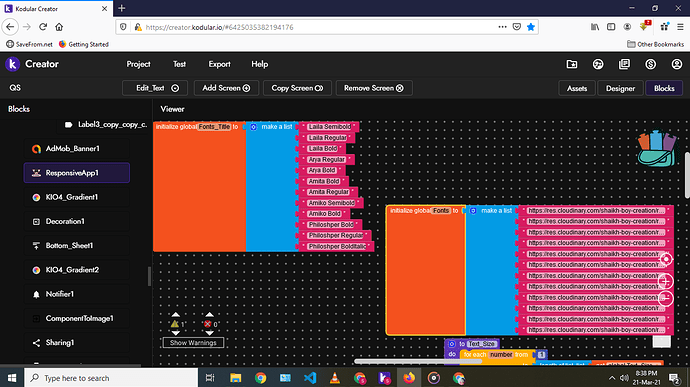Reload the browser page
Image resolution: width=690 pixels, height=387 pixels.
click(43, 27)
